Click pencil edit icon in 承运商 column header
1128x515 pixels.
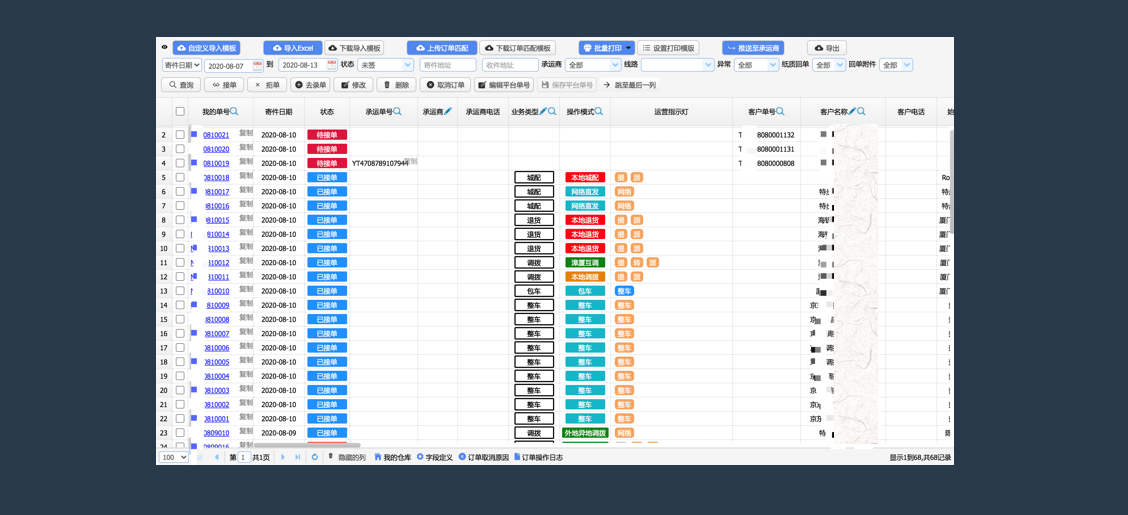[x=447, y=111]
